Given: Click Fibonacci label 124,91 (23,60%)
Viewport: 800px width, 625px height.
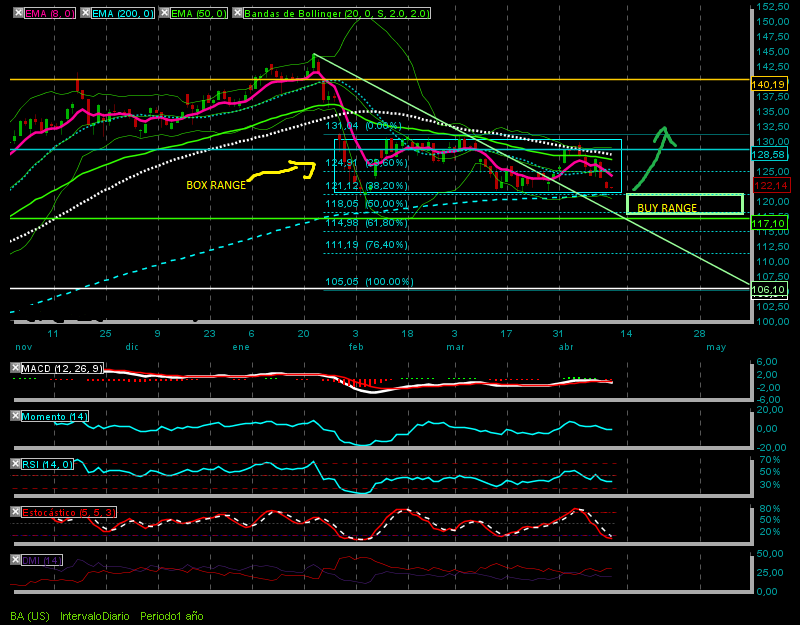Looking at the screenshot, I should [x=366, y=163].
